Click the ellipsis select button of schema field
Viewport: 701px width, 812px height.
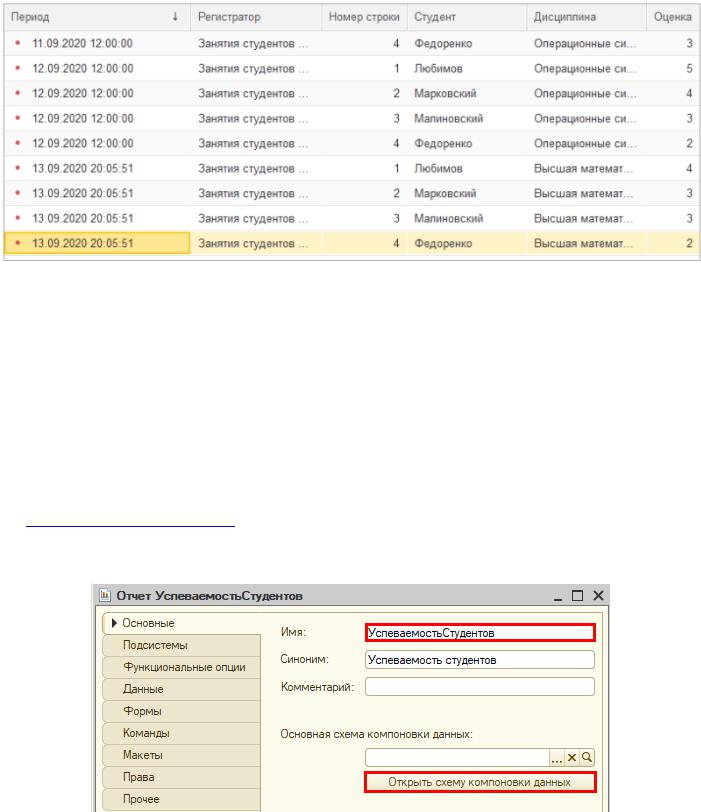(x=557, y=758)
